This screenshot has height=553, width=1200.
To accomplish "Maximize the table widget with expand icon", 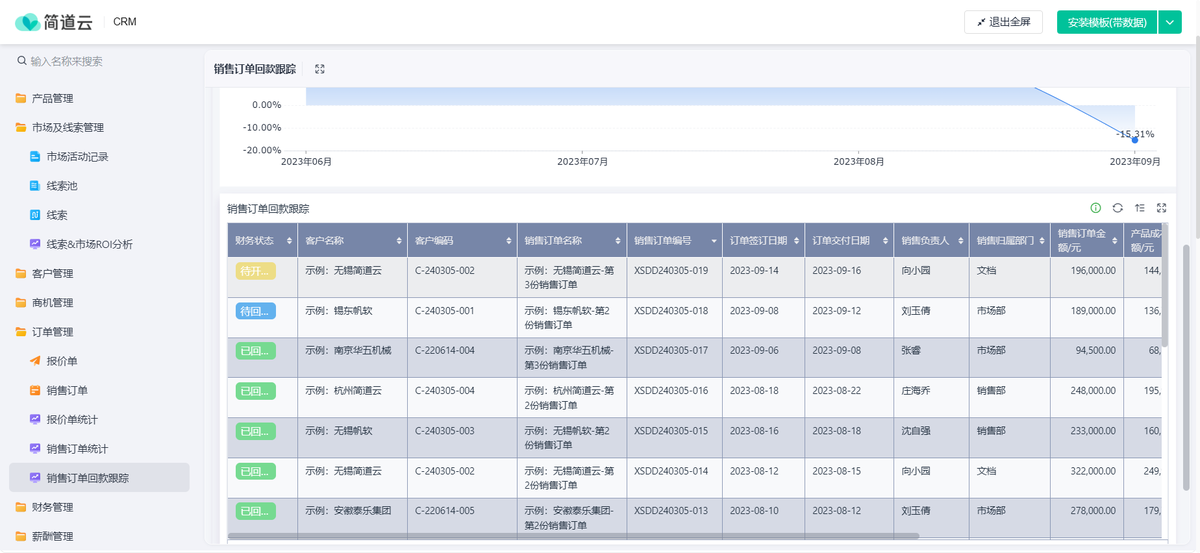I will tap(1161, 208).
